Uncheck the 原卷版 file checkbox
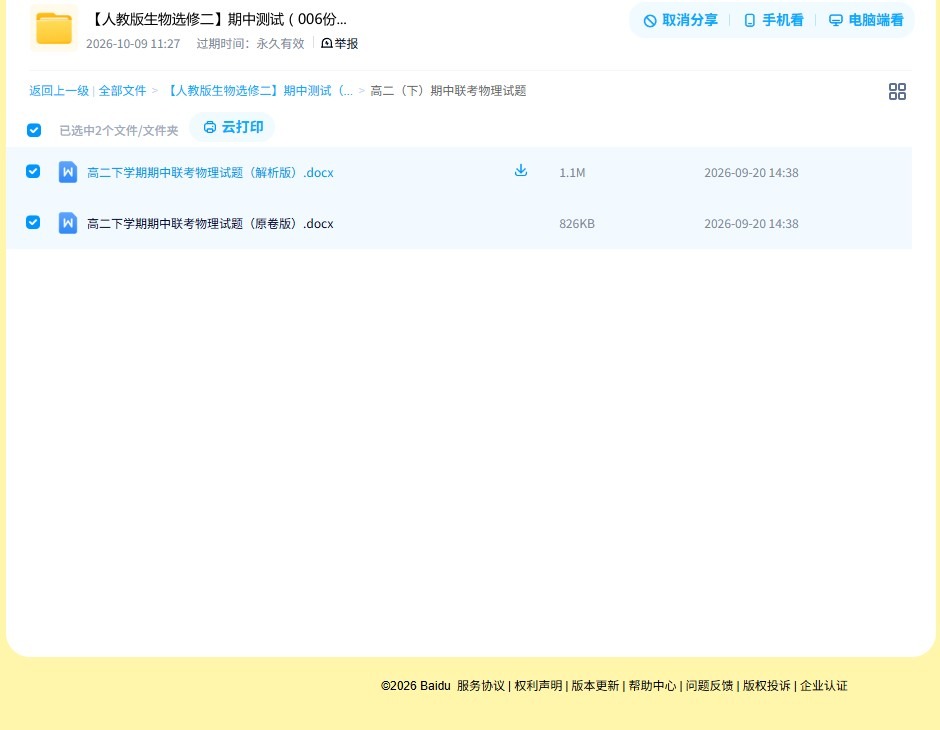Image resolution: width=940 pixels, height=730 pixels. click(x=34, y=222)
